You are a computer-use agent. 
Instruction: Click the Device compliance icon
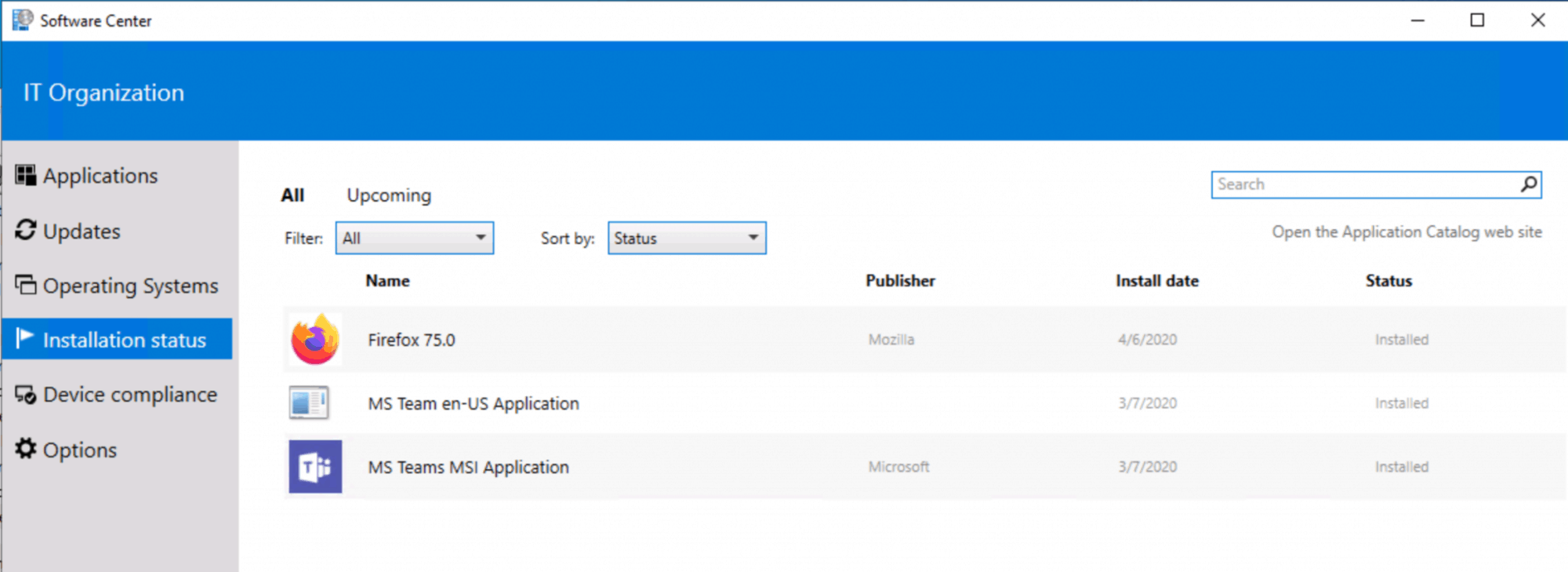26,395
